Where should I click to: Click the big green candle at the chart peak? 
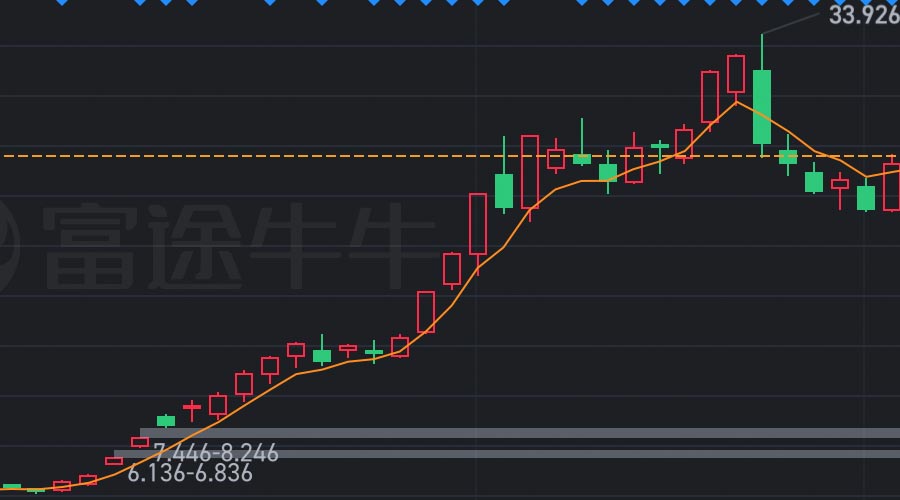coord(762,107)
